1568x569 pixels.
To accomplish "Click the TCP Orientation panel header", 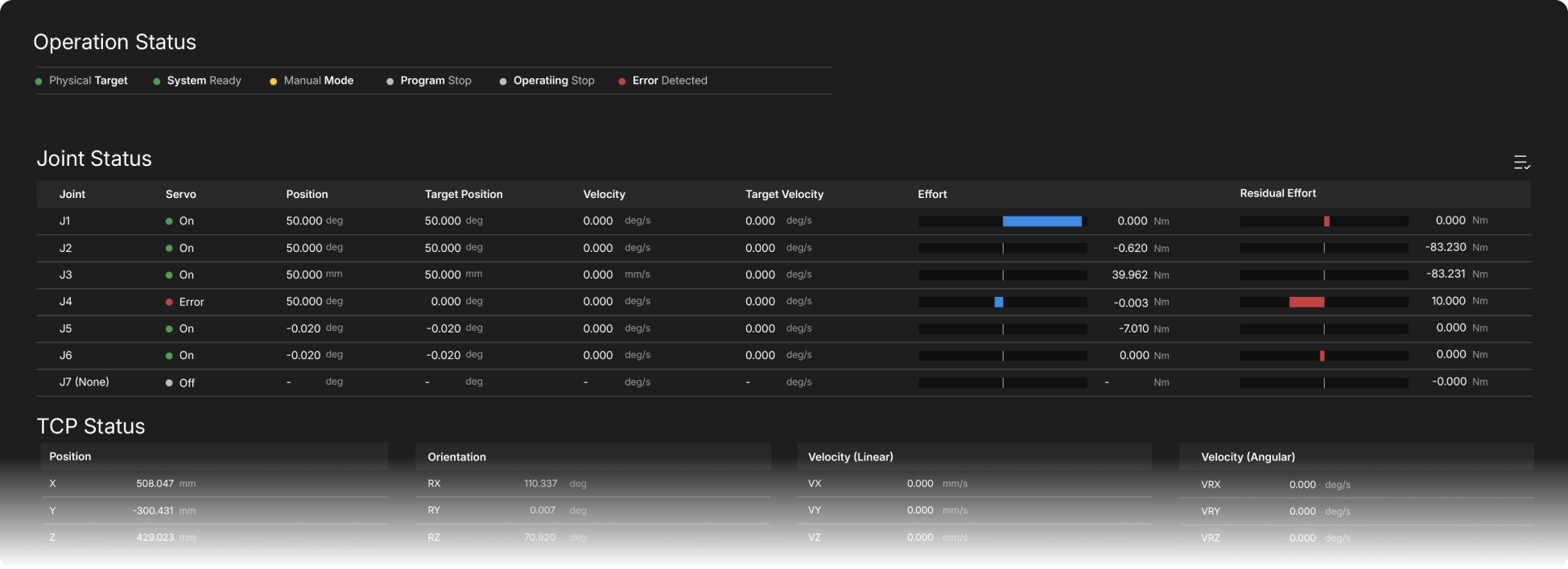I will click(x=593, y=456).
